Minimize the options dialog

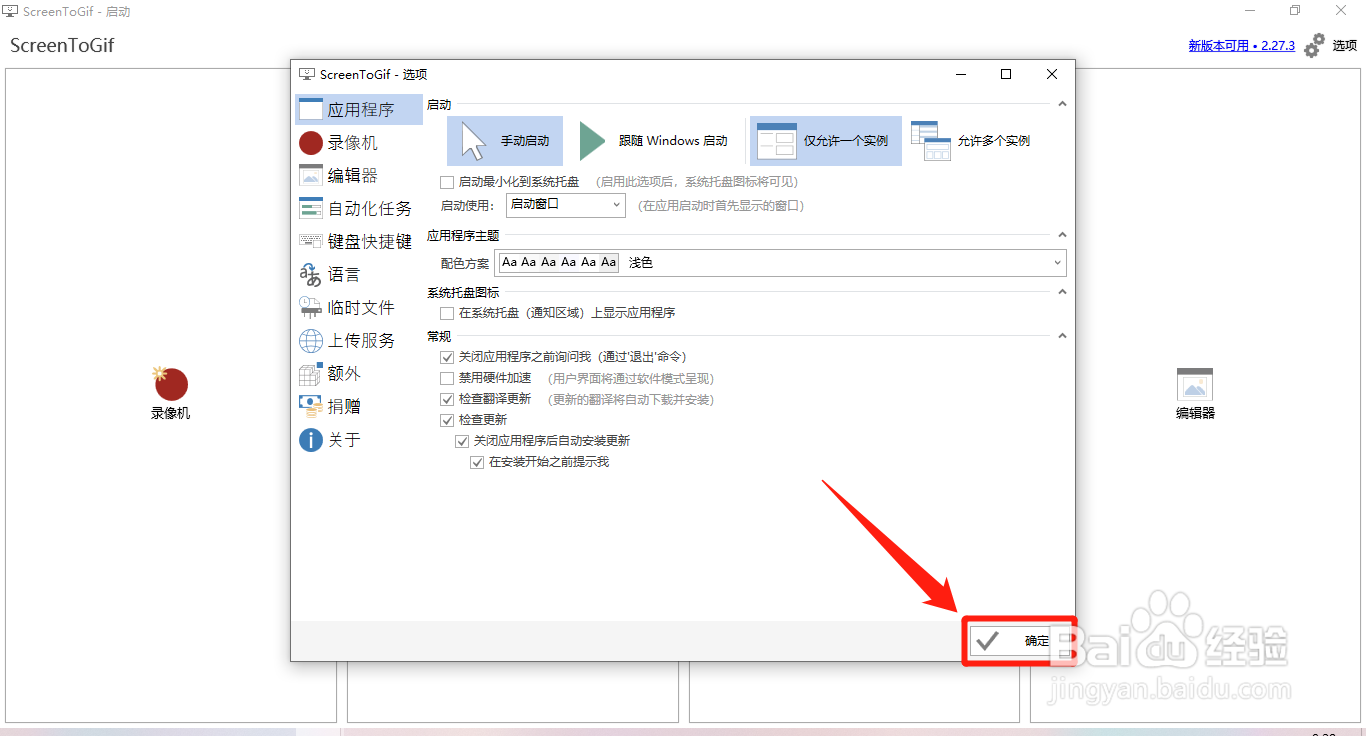(960, 74)
